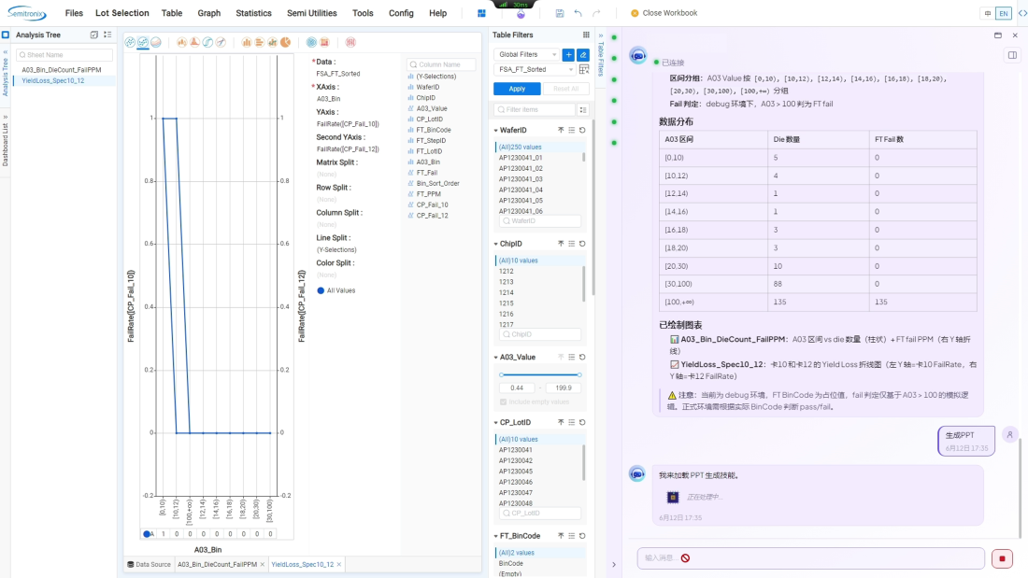1028x578 pixels.
Task: Switch language to EN
Action: click(x=1004, y=13)
